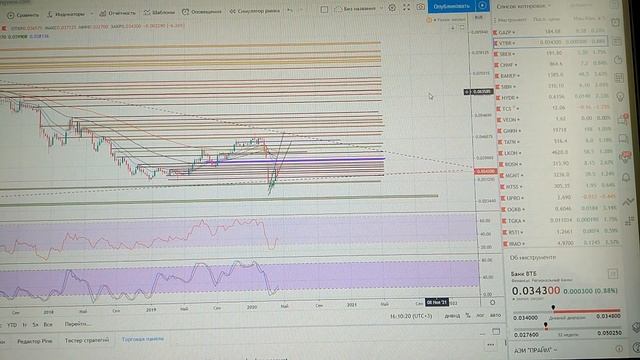Toggle logarithmic scale (лог)

480,316
